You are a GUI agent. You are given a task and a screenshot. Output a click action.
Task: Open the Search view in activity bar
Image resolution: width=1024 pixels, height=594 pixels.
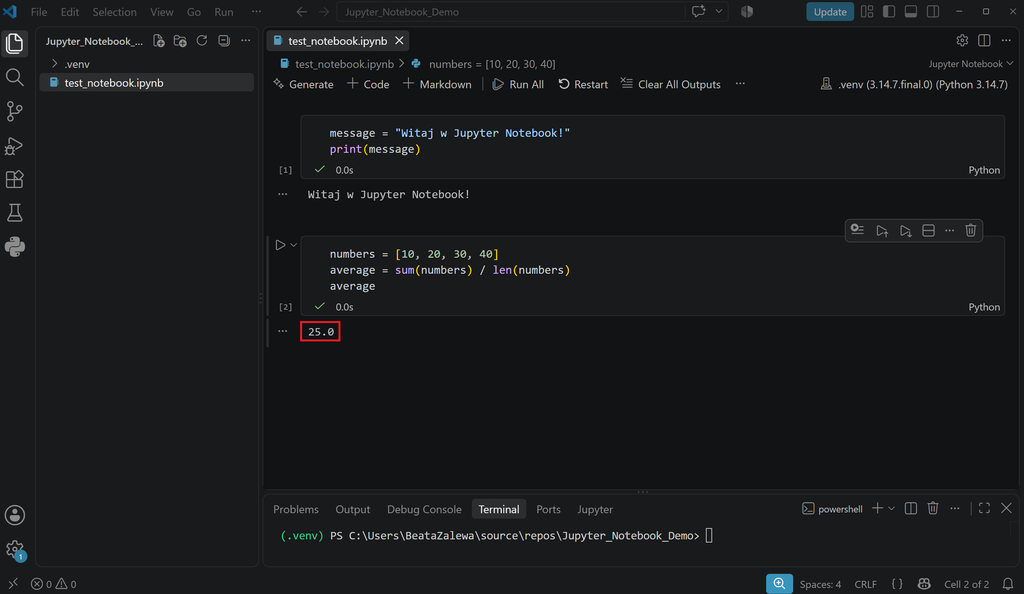coord(14,77)
